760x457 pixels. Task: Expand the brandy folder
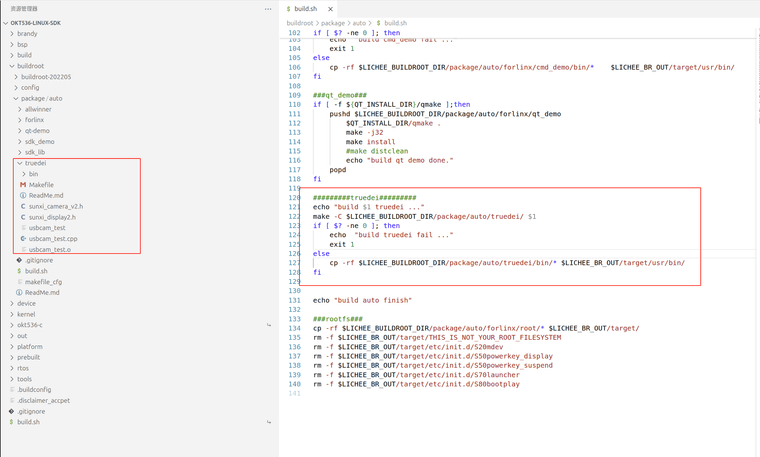[23, 33]
